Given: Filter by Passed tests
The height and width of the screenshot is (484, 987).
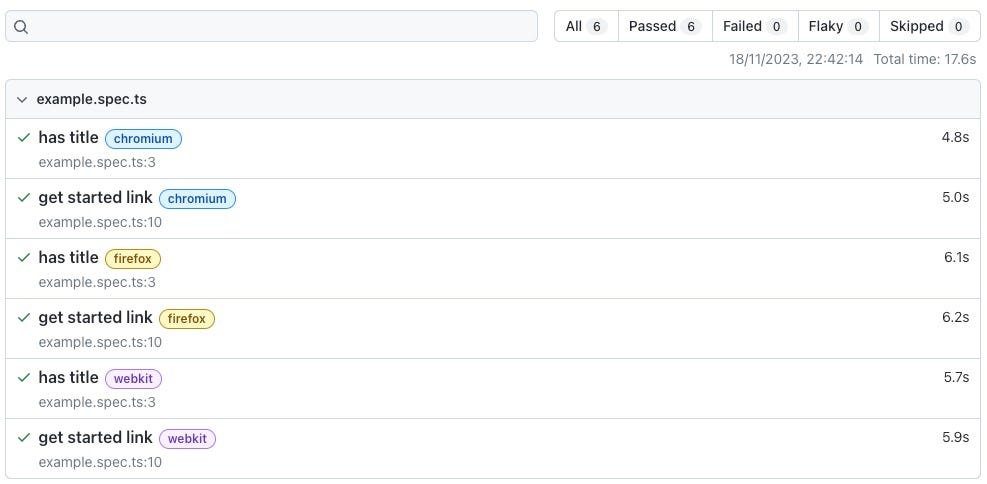Looking at the screenshot, I should (665, 26).
